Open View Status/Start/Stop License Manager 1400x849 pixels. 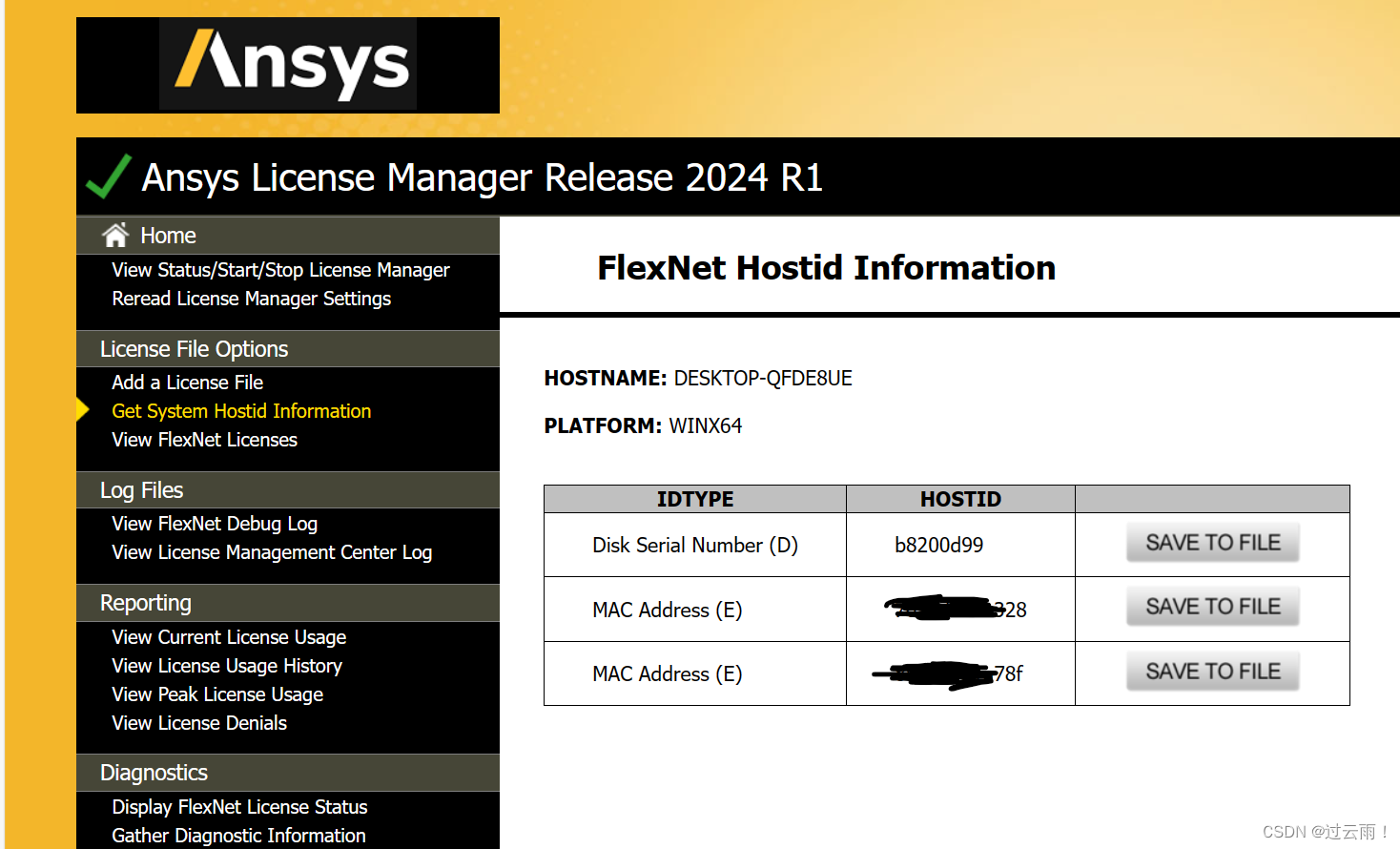pyautogui.click(x=280, y=270)
